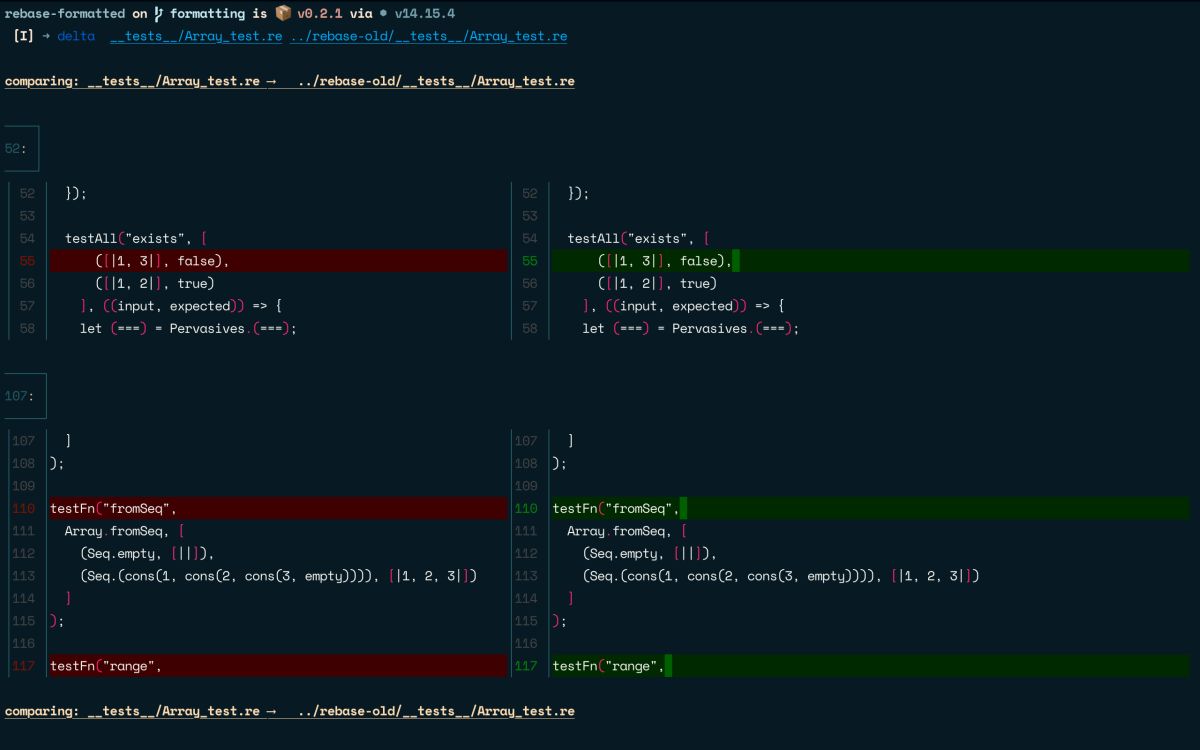Screen dimensions: 1200x750
Task: Click left pane "(Seq.(cons(1, cons(2..." line 113
Action: click(279, 576)
